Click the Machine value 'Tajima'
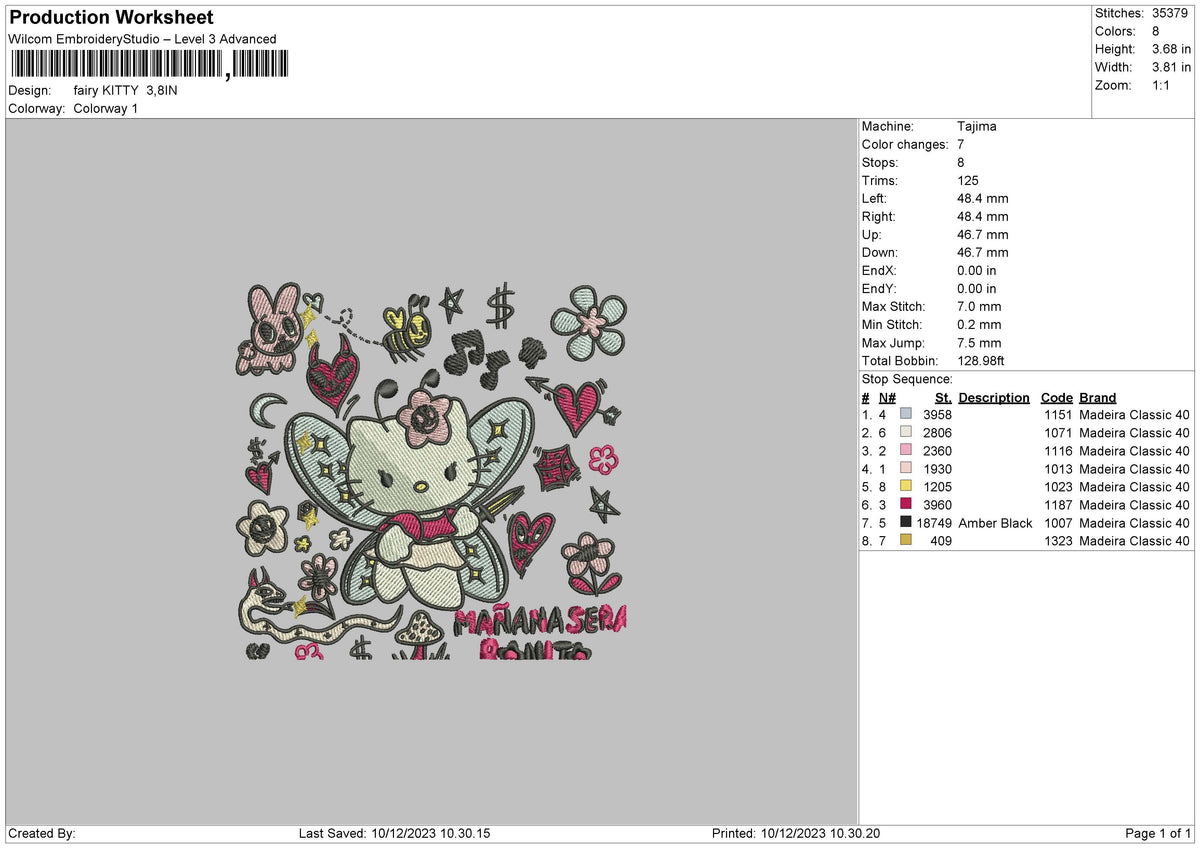 pyautogui.click(x=977, y=127)
